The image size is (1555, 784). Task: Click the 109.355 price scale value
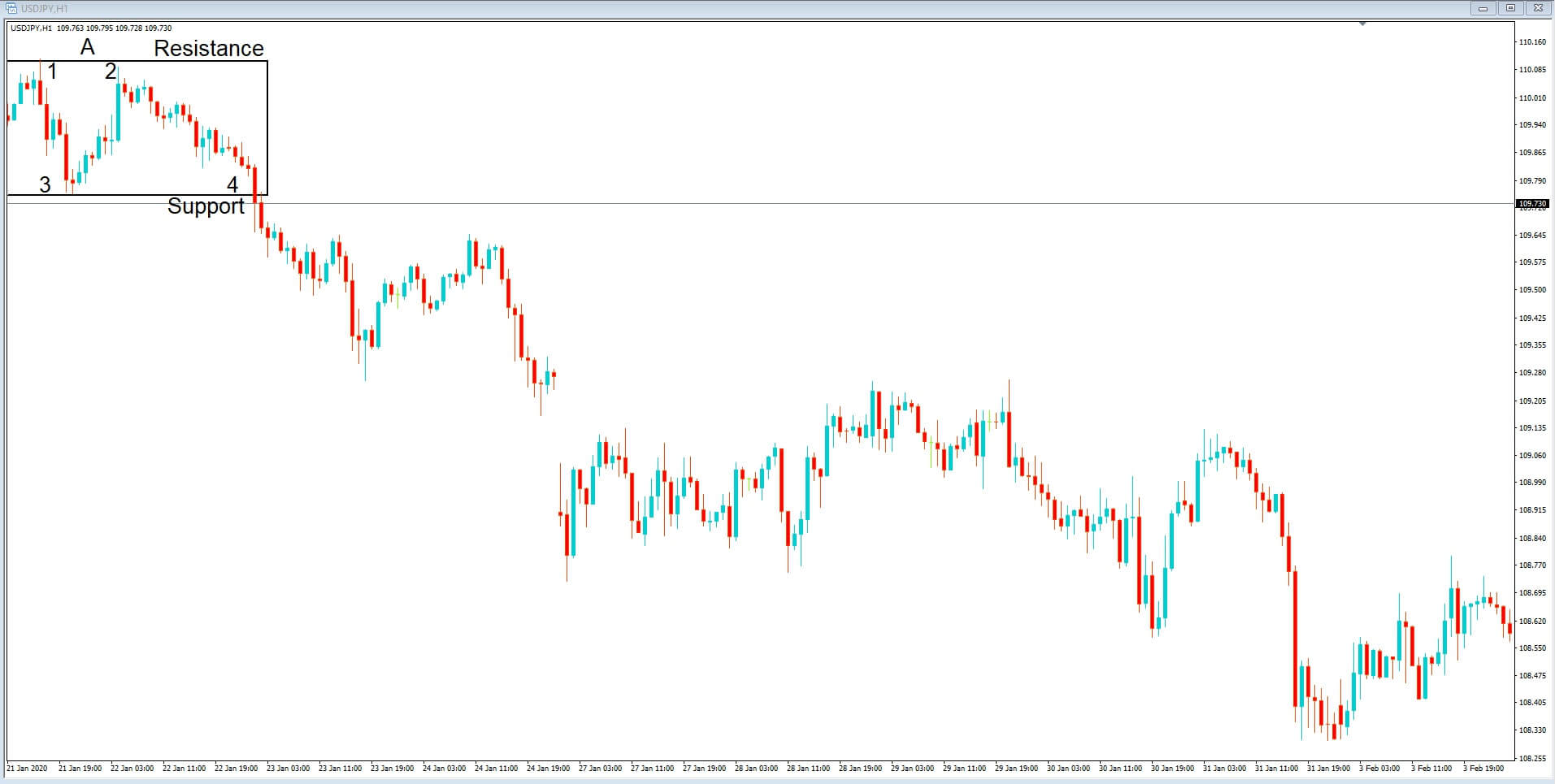(x=1532, y=345)
